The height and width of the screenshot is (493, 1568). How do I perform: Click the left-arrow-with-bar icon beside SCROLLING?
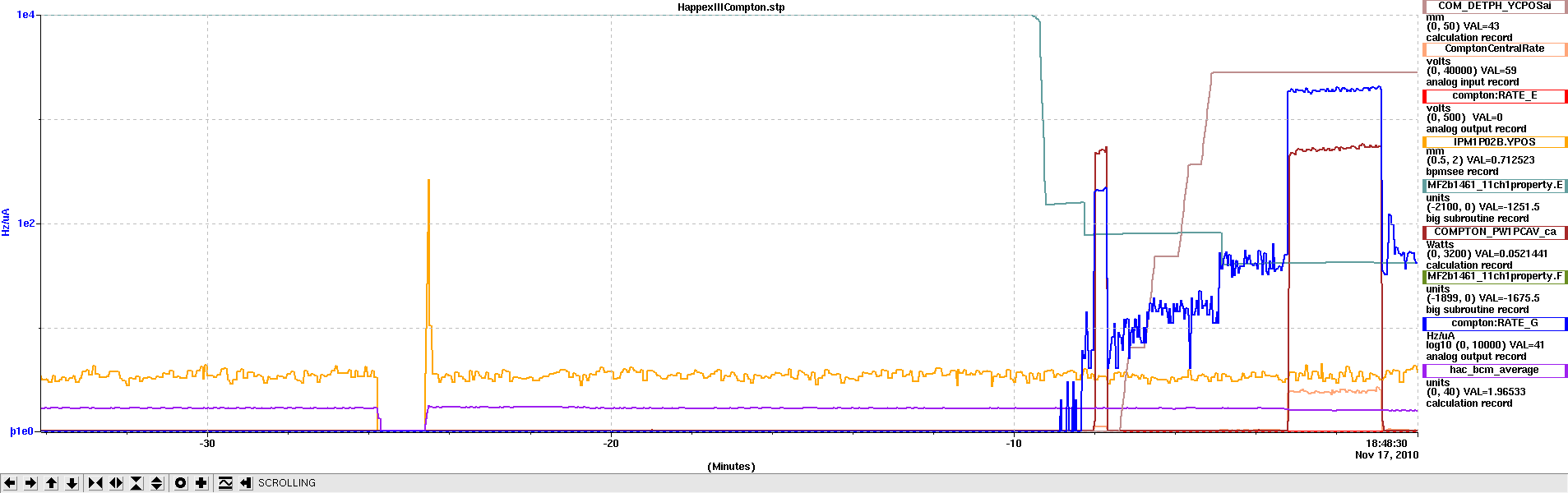pos(246,483)
